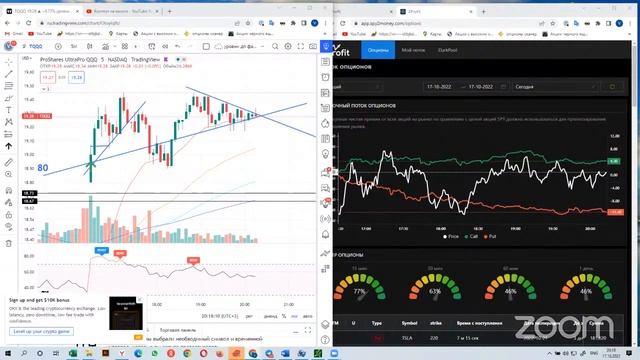
Task: Collapse indicator legend chevron under price buttons
Action: point(45,89)
